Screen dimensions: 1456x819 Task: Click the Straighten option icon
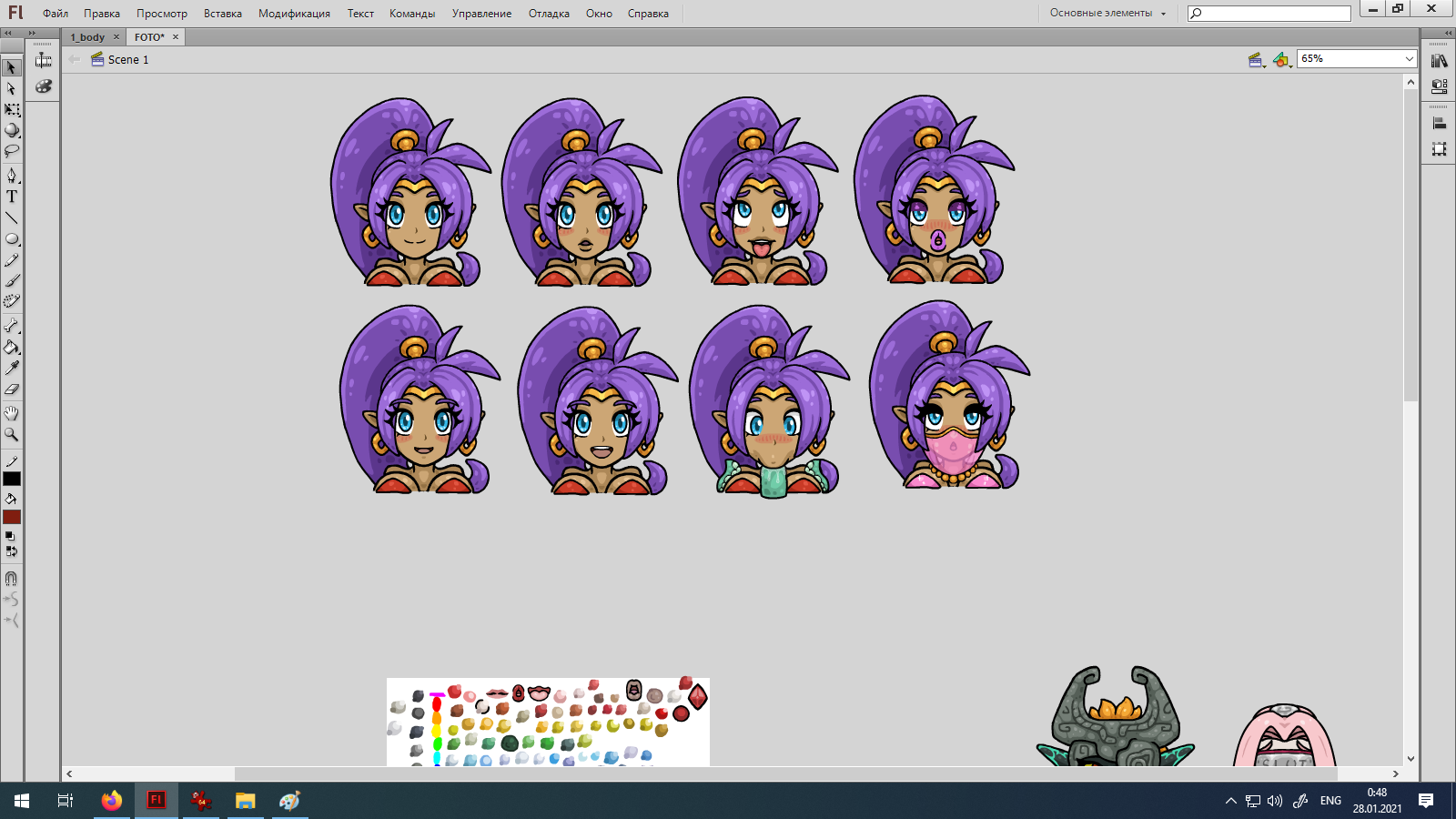pyautogui.click(x=12, y=620)
